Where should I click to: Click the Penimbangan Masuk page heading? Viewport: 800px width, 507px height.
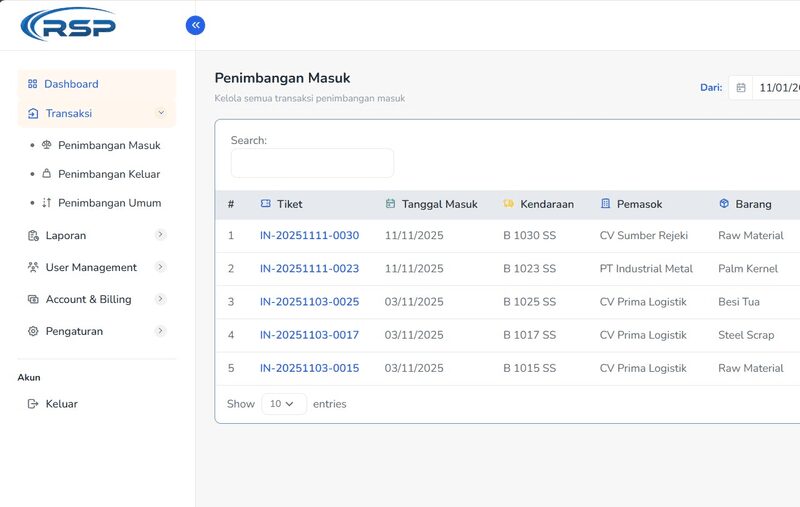pyautogui.click(x=282, y=78)
